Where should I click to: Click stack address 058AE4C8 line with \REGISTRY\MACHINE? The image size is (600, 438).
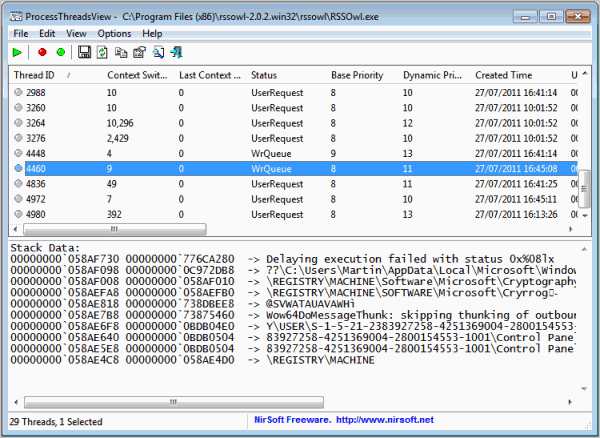(192, 360)
